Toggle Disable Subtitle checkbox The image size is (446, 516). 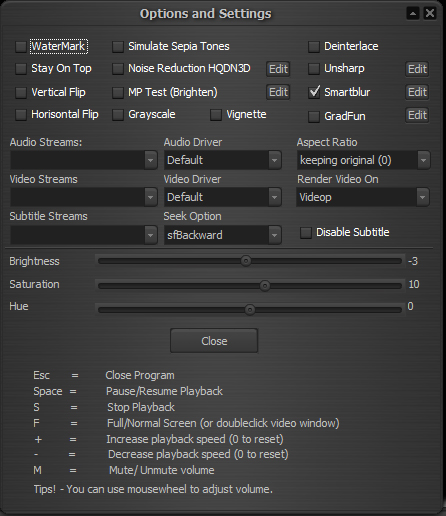[x=306, y=232]
